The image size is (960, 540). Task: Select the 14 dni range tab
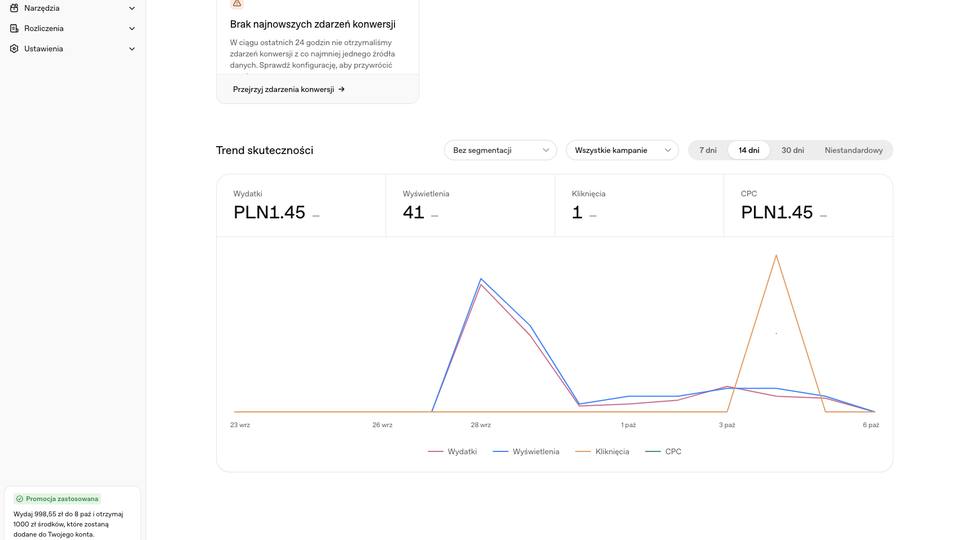(x=749, y=150)
